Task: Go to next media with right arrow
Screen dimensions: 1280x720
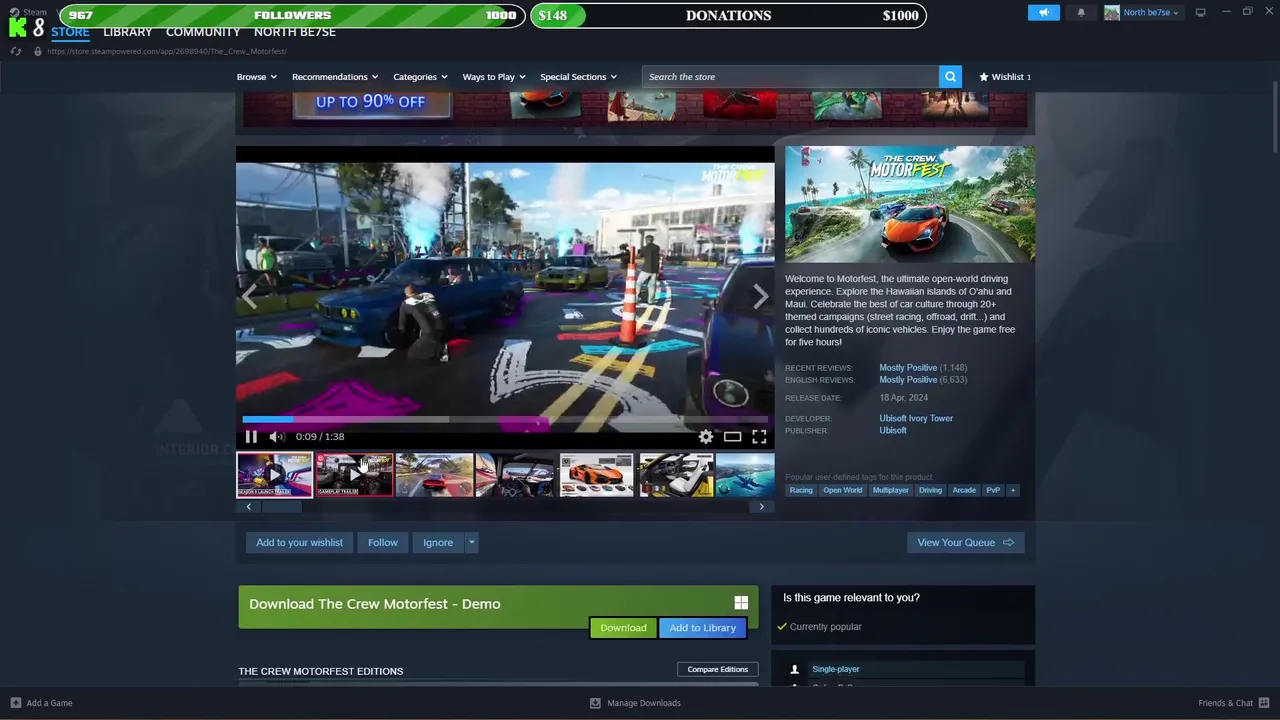Action: pos(761,296)
